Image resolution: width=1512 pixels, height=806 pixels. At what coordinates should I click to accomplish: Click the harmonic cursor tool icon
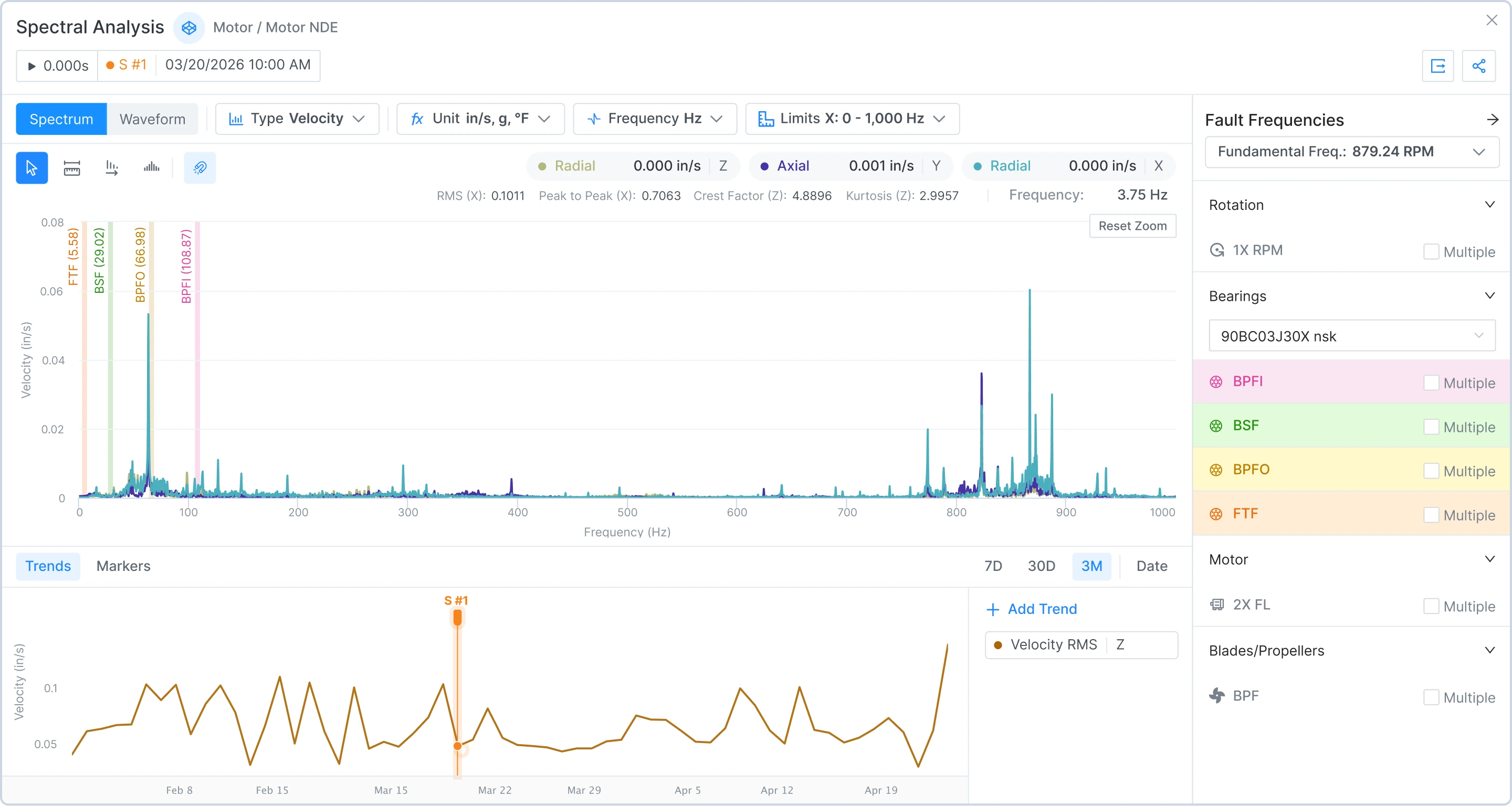pyautogui.click(x=111, y=168)
